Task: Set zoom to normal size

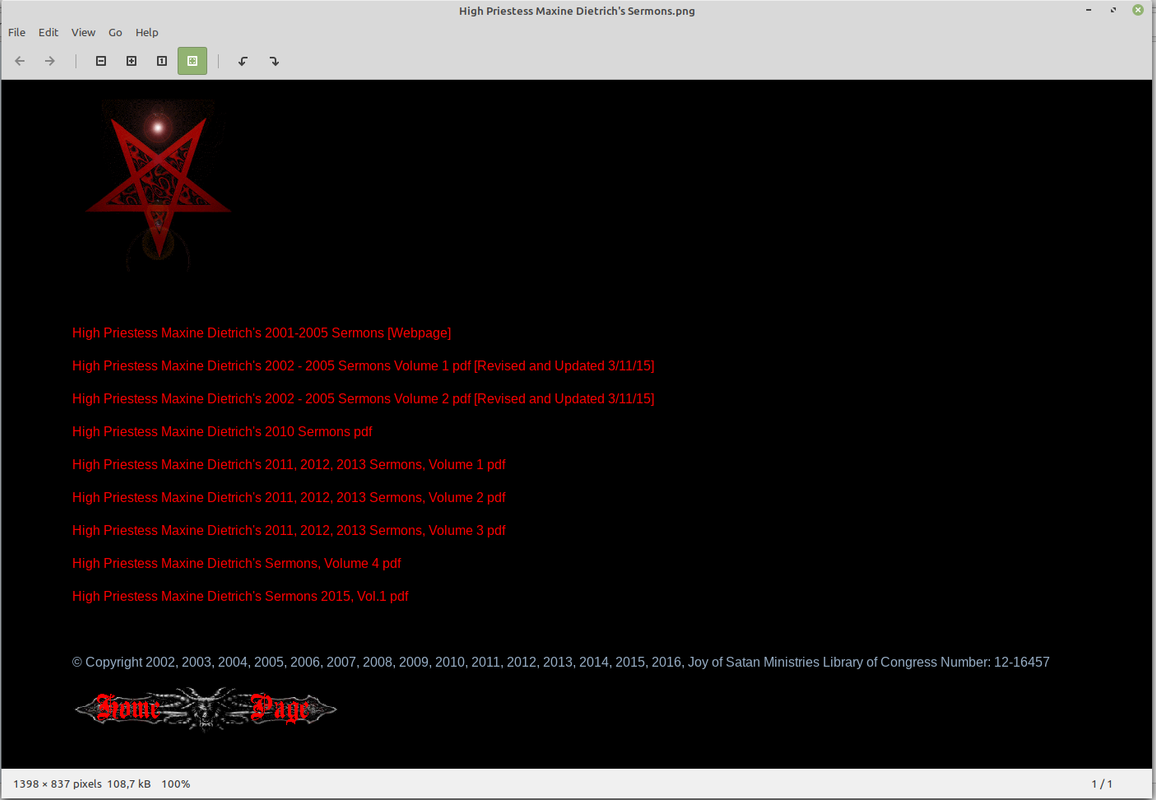Action: [x=161, y=61]
